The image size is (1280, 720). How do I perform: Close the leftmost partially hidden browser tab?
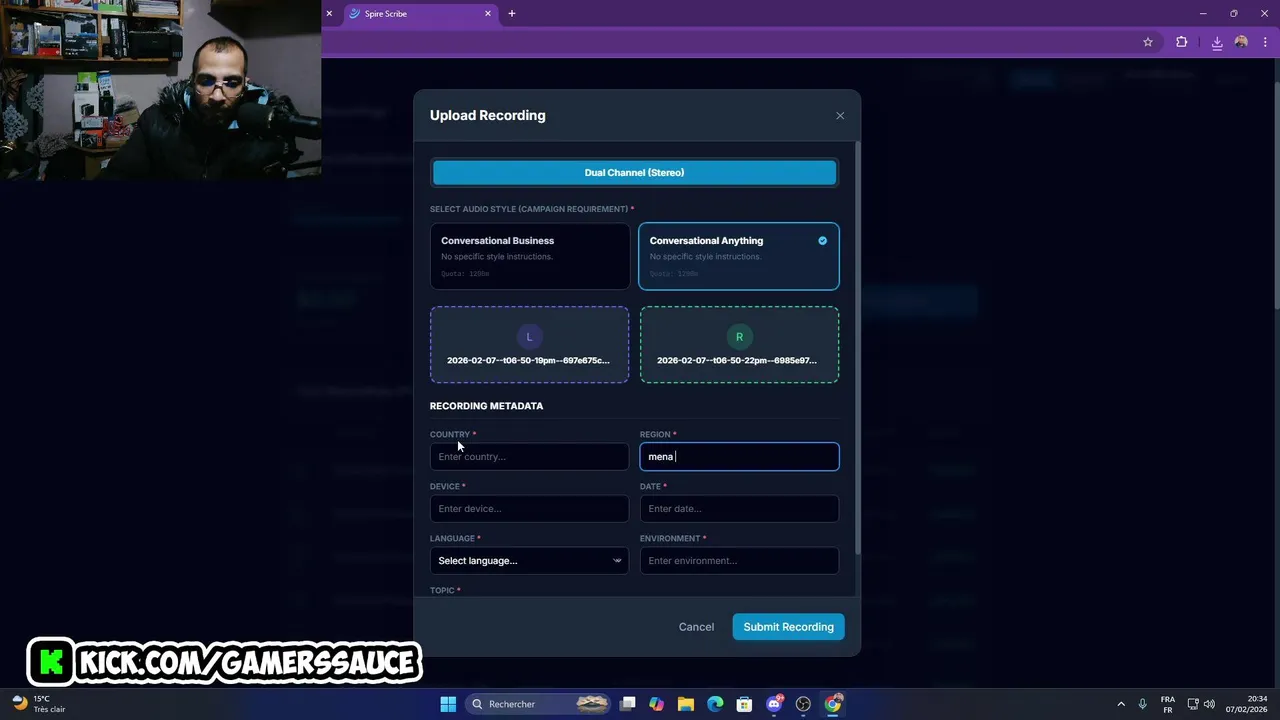coord(329,14)
